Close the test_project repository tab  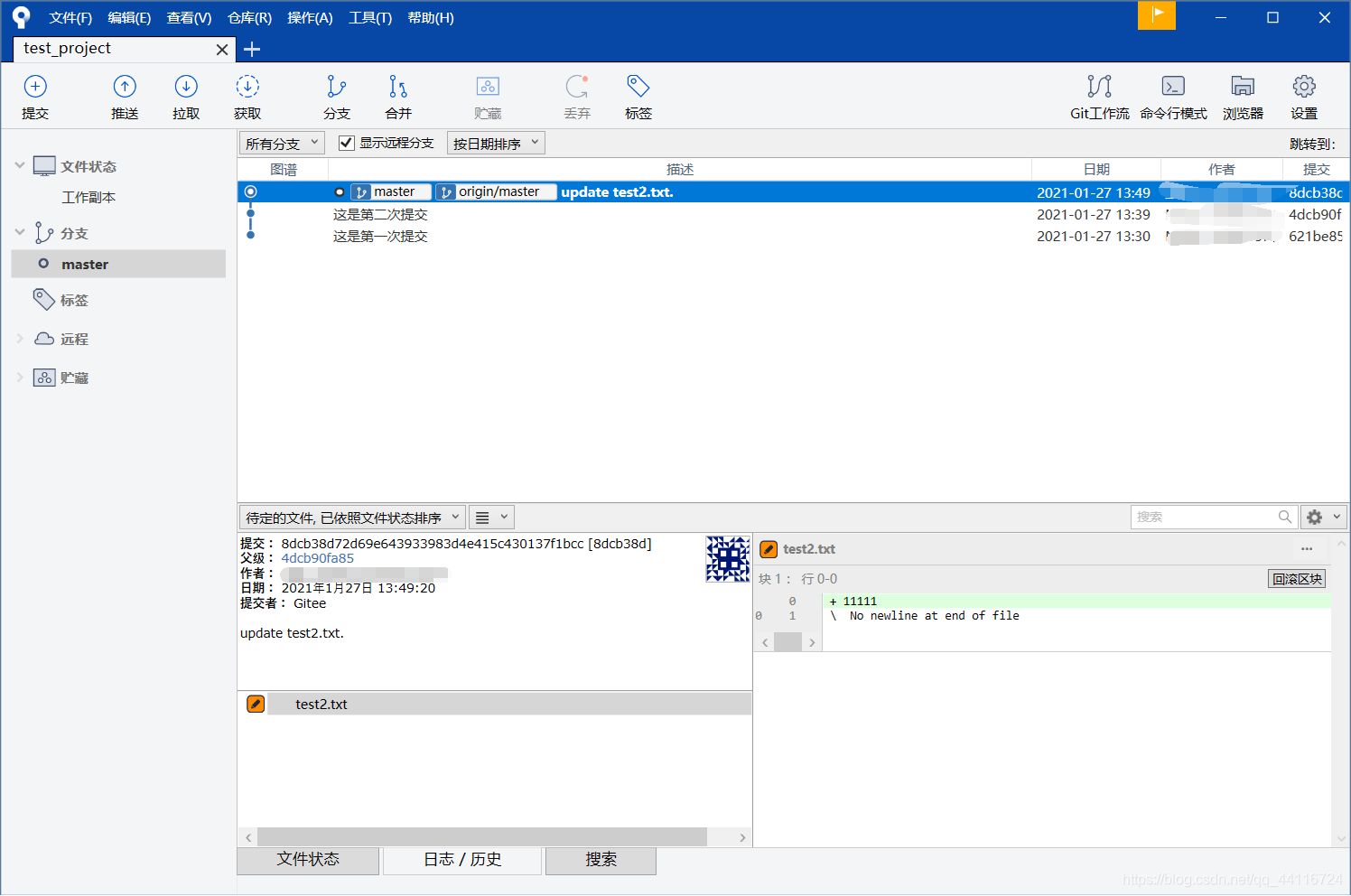[x=222, y=50]
